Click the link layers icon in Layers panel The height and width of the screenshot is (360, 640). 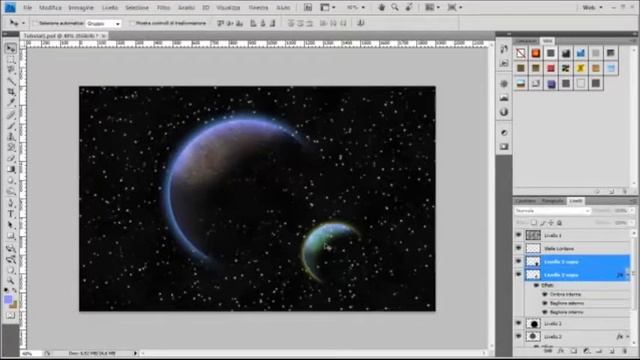pos(549,351)
